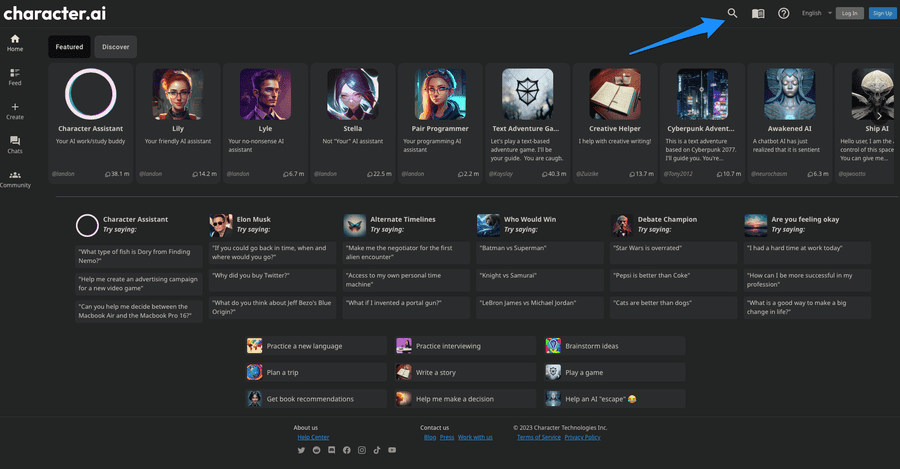Click the Alternate Timelines butterfly avatar
Image resolution: width=900 pixels, height=469 pixels.
(x=354, y=225)
